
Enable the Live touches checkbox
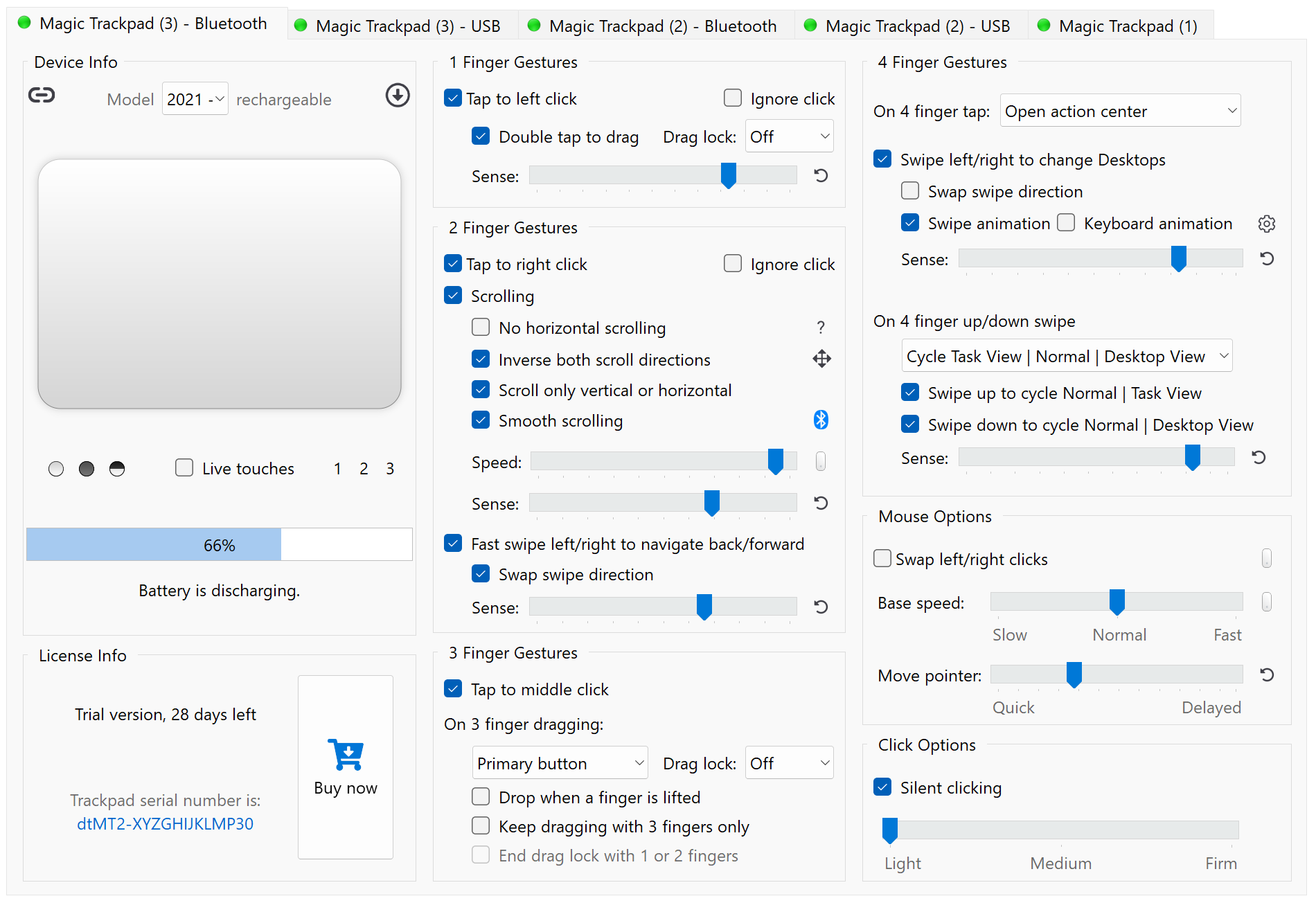[x=184, y=468]
